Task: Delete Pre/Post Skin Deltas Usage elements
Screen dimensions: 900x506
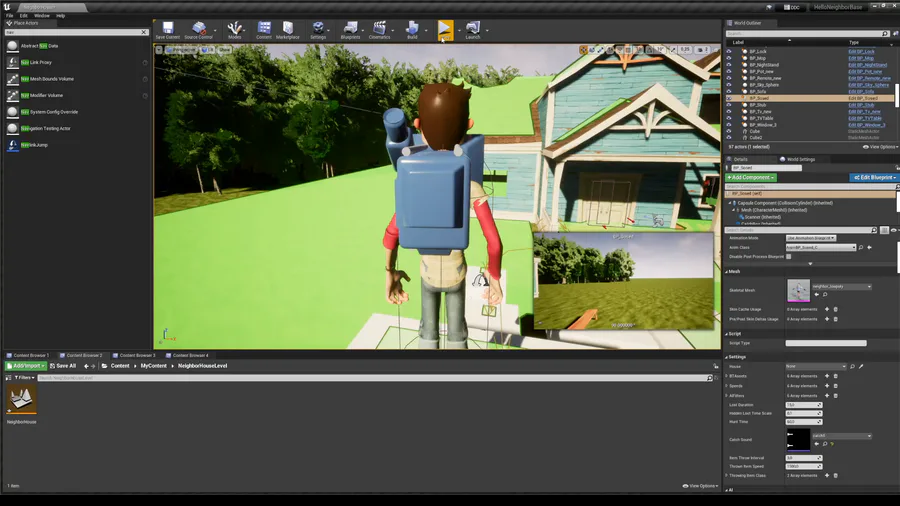Action: pos(836,319)
